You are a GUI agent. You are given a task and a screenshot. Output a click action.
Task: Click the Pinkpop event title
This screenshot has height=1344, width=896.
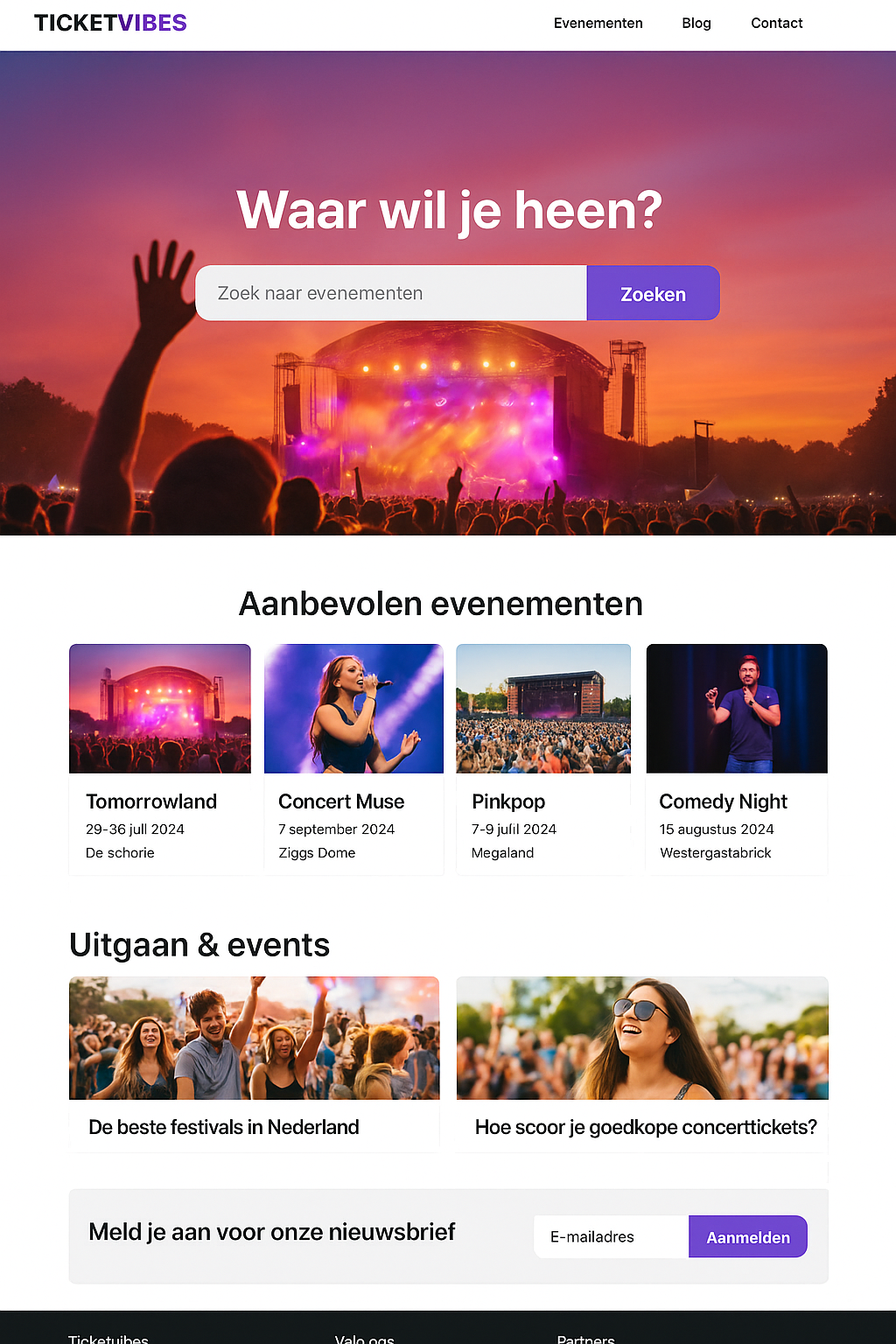[508, 801]
